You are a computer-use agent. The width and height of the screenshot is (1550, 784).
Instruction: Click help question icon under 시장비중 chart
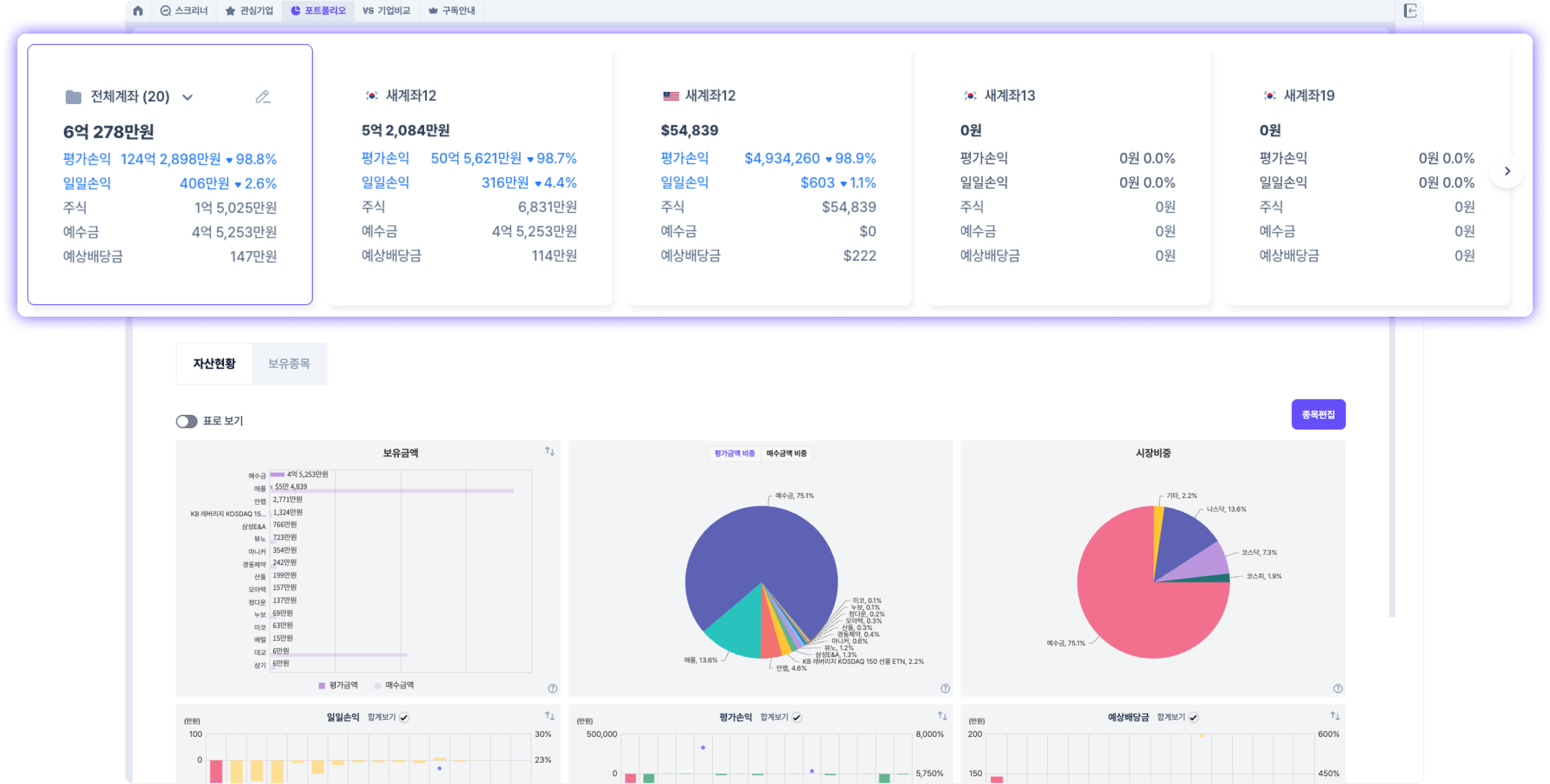point(1337,689)
